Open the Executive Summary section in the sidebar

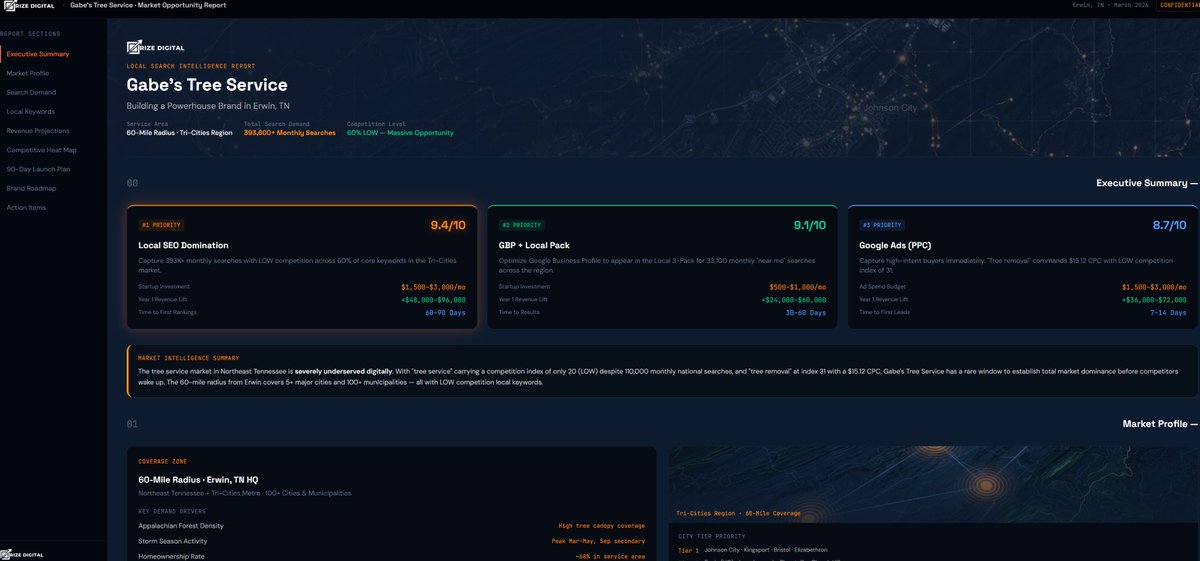(38, 54)
